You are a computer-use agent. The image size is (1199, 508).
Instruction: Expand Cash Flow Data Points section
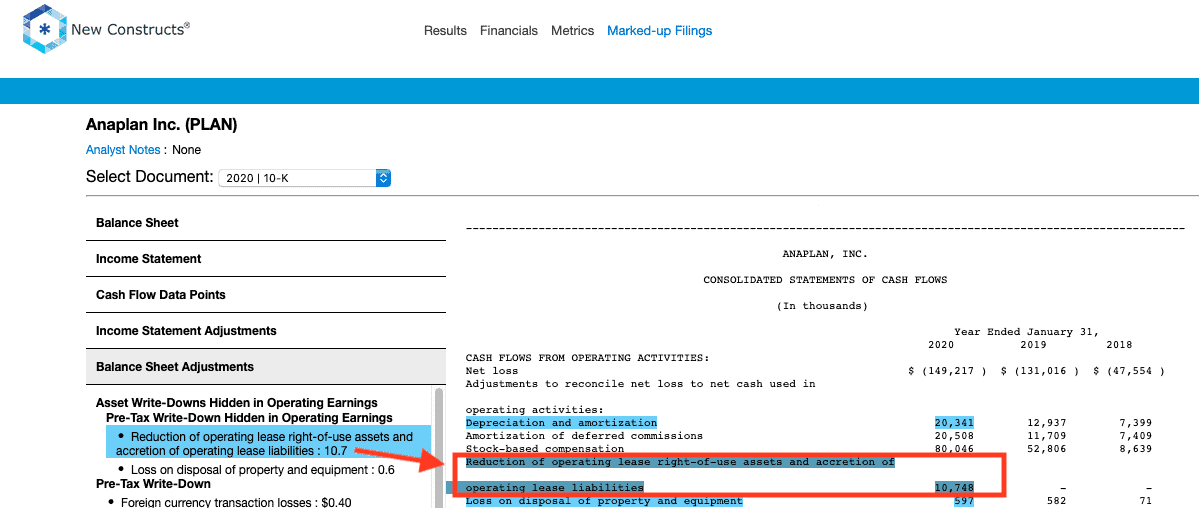click(x=265, y=295)
